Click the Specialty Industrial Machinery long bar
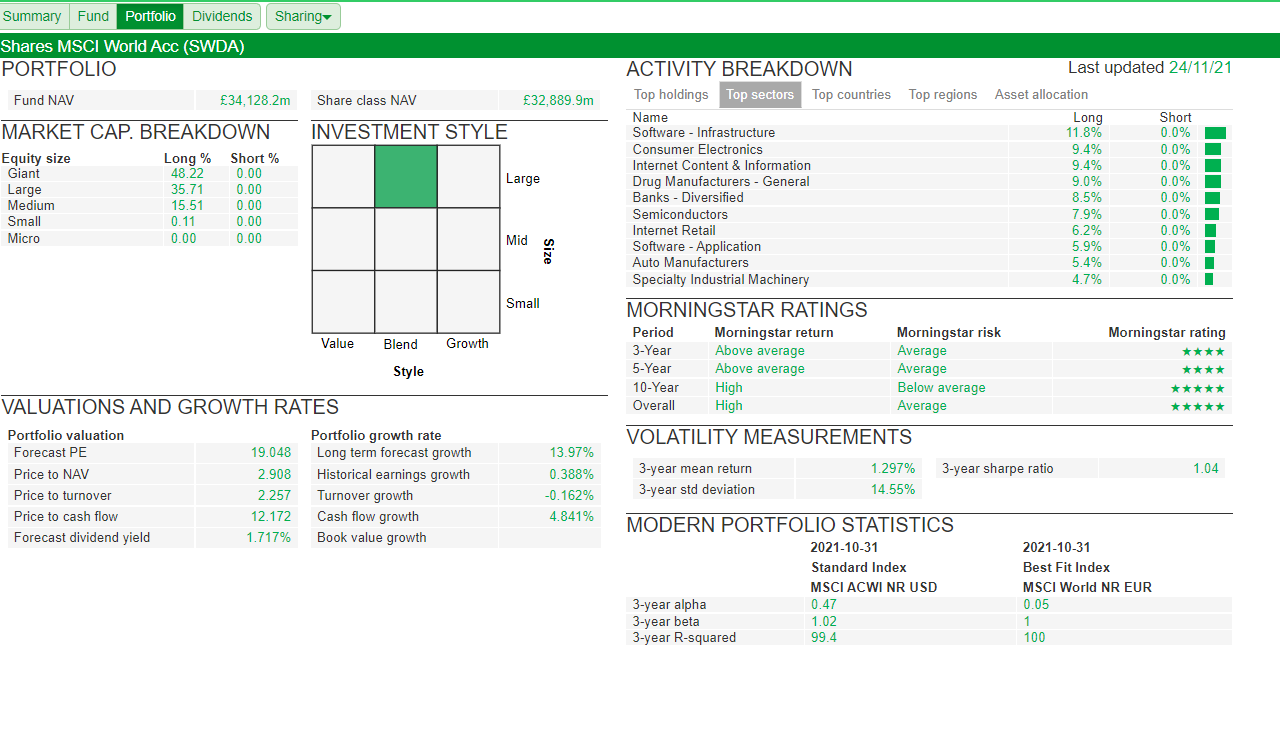Image resolution: width=1280 pixels, height=754 pixels. click(1209, 279)
